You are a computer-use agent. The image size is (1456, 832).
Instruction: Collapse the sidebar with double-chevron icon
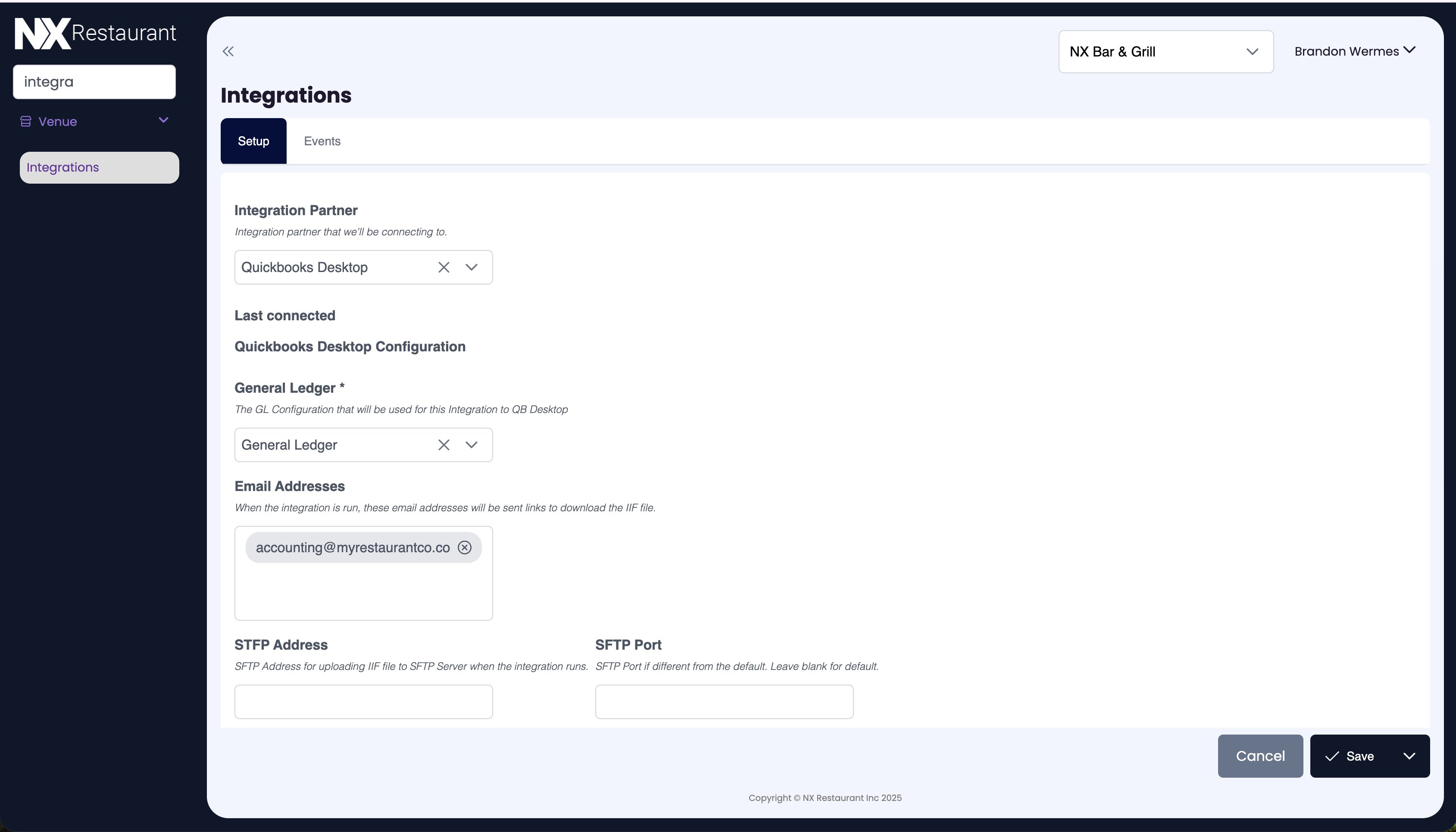pos(228,51)
